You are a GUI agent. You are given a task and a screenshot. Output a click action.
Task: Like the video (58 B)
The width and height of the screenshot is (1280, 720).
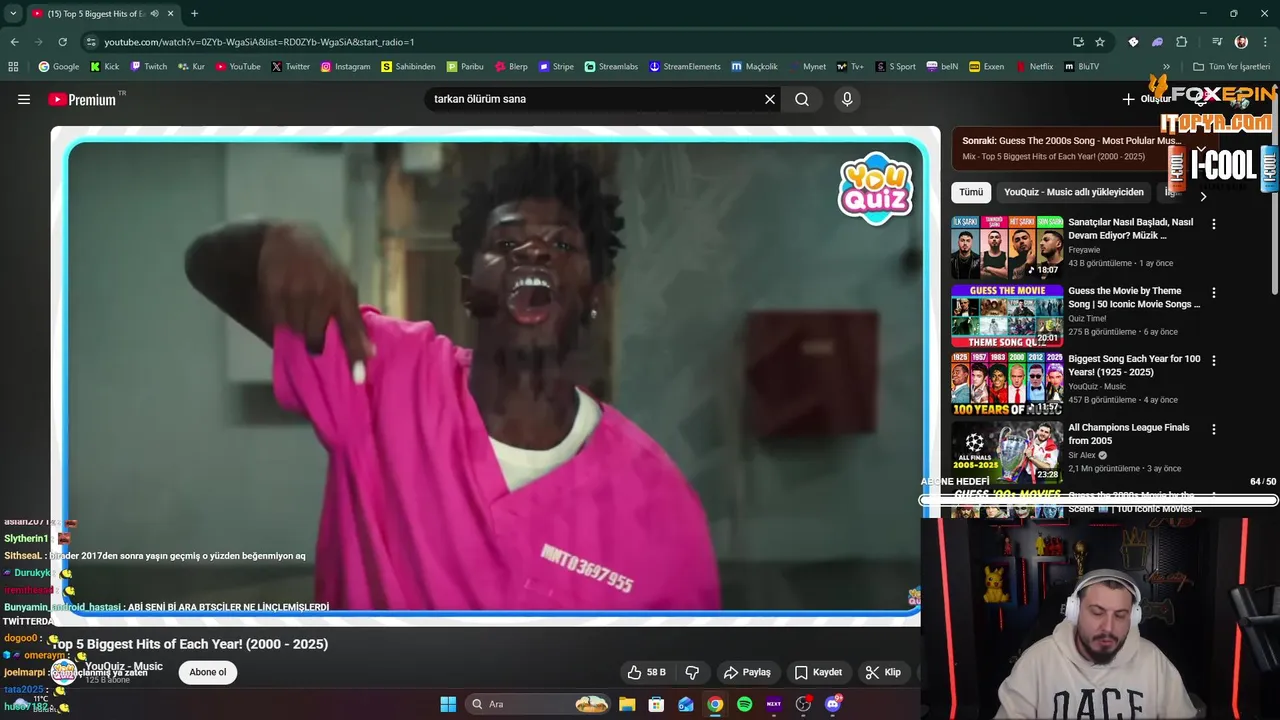[646, 672]
